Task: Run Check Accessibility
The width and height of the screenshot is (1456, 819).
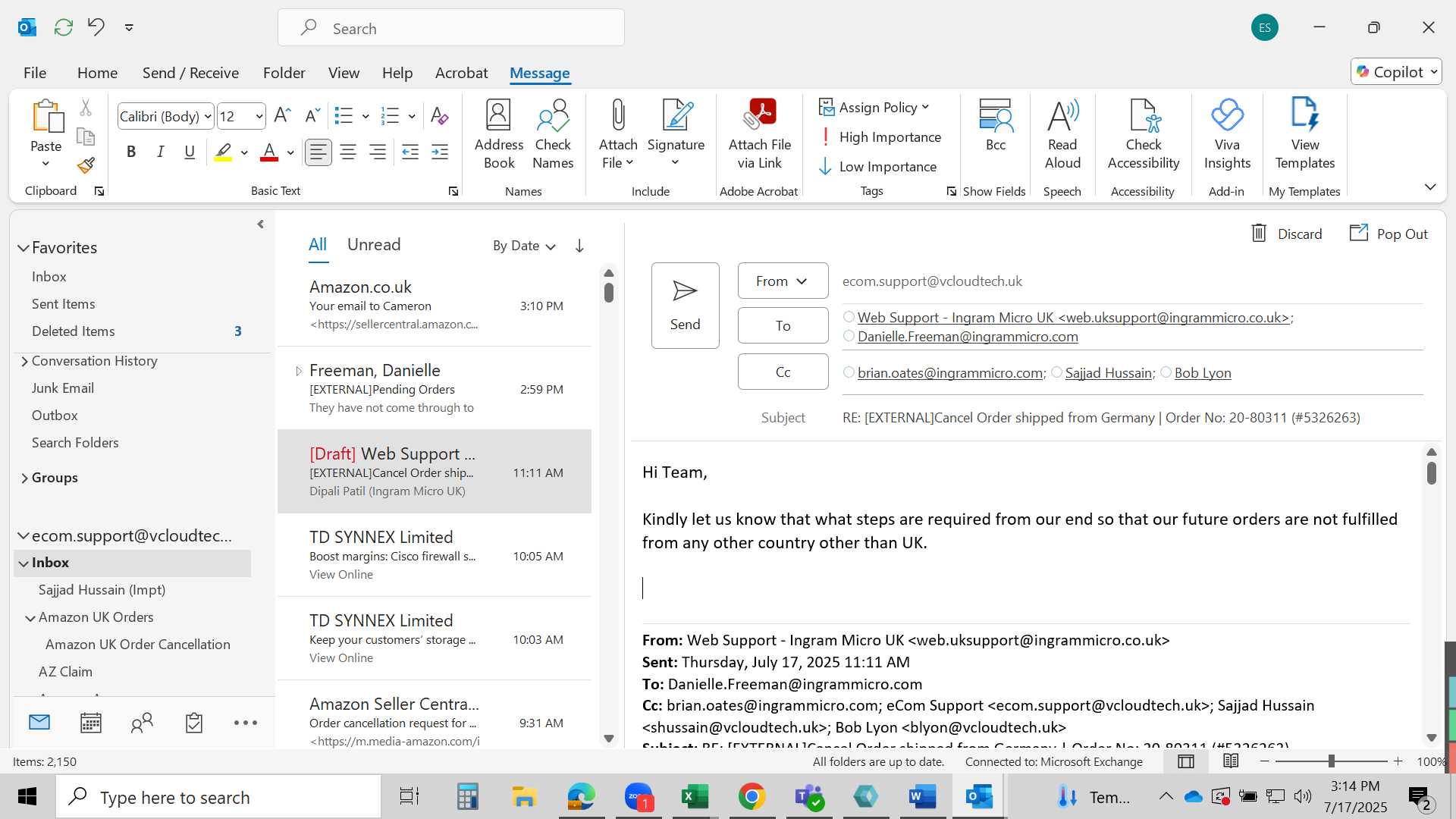Action: (x=1143, y=135)
